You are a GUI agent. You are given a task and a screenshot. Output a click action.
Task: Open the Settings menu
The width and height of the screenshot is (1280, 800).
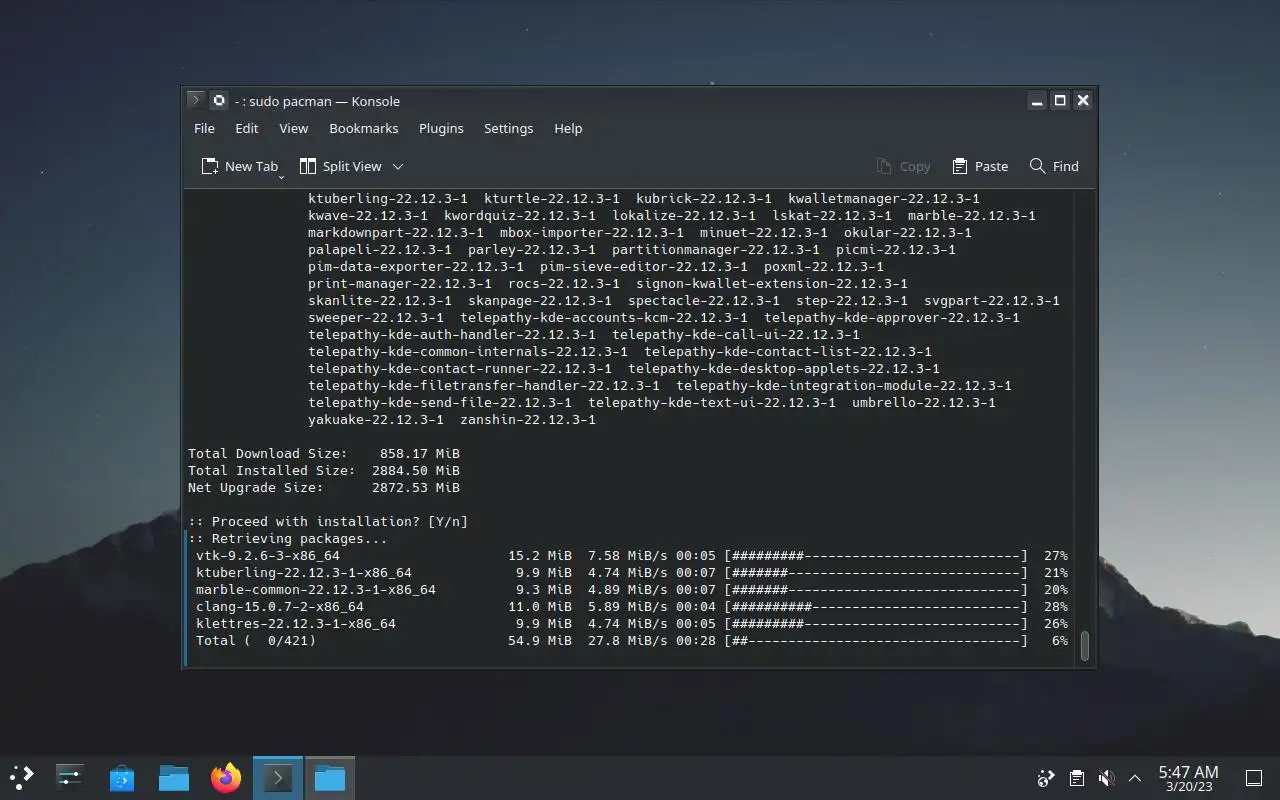pyautogui.click(x=508, y=128)
